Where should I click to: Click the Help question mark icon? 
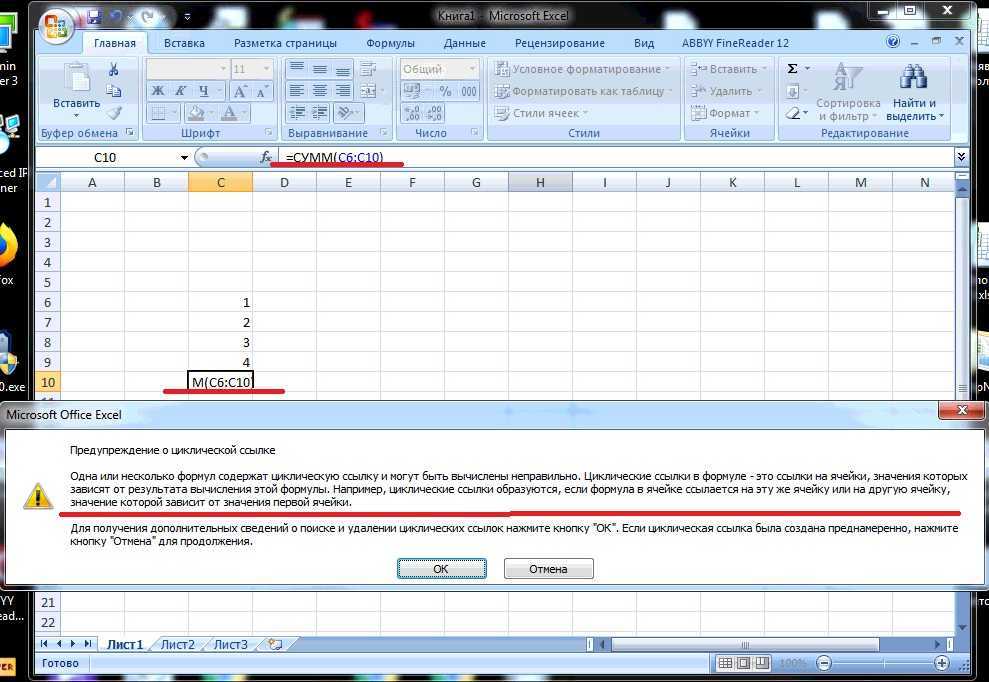point(893,42)
